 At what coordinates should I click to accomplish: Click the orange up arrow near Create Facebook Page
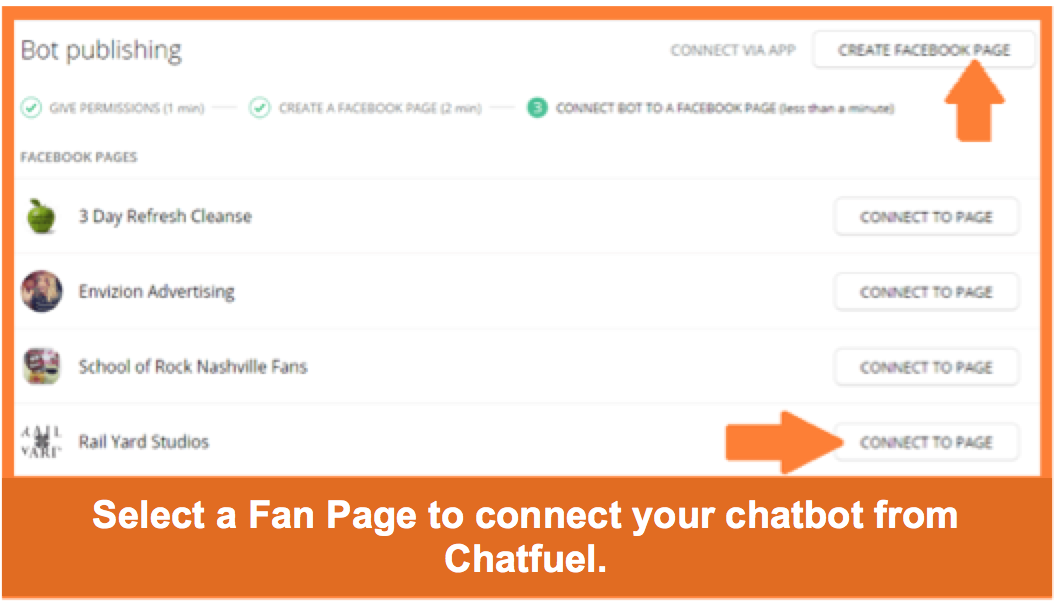tap(974, 100)
